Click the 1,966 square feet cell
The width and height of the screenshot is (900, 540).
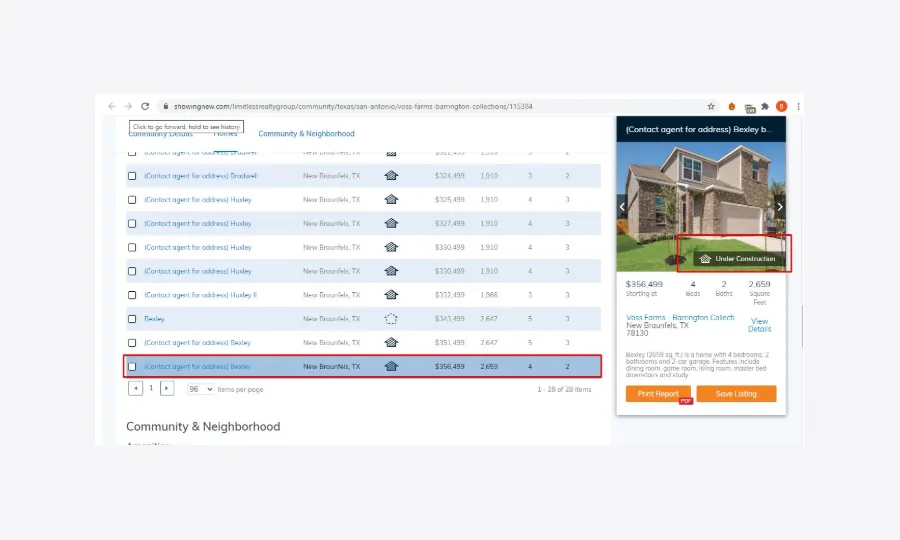pos(489,295)
